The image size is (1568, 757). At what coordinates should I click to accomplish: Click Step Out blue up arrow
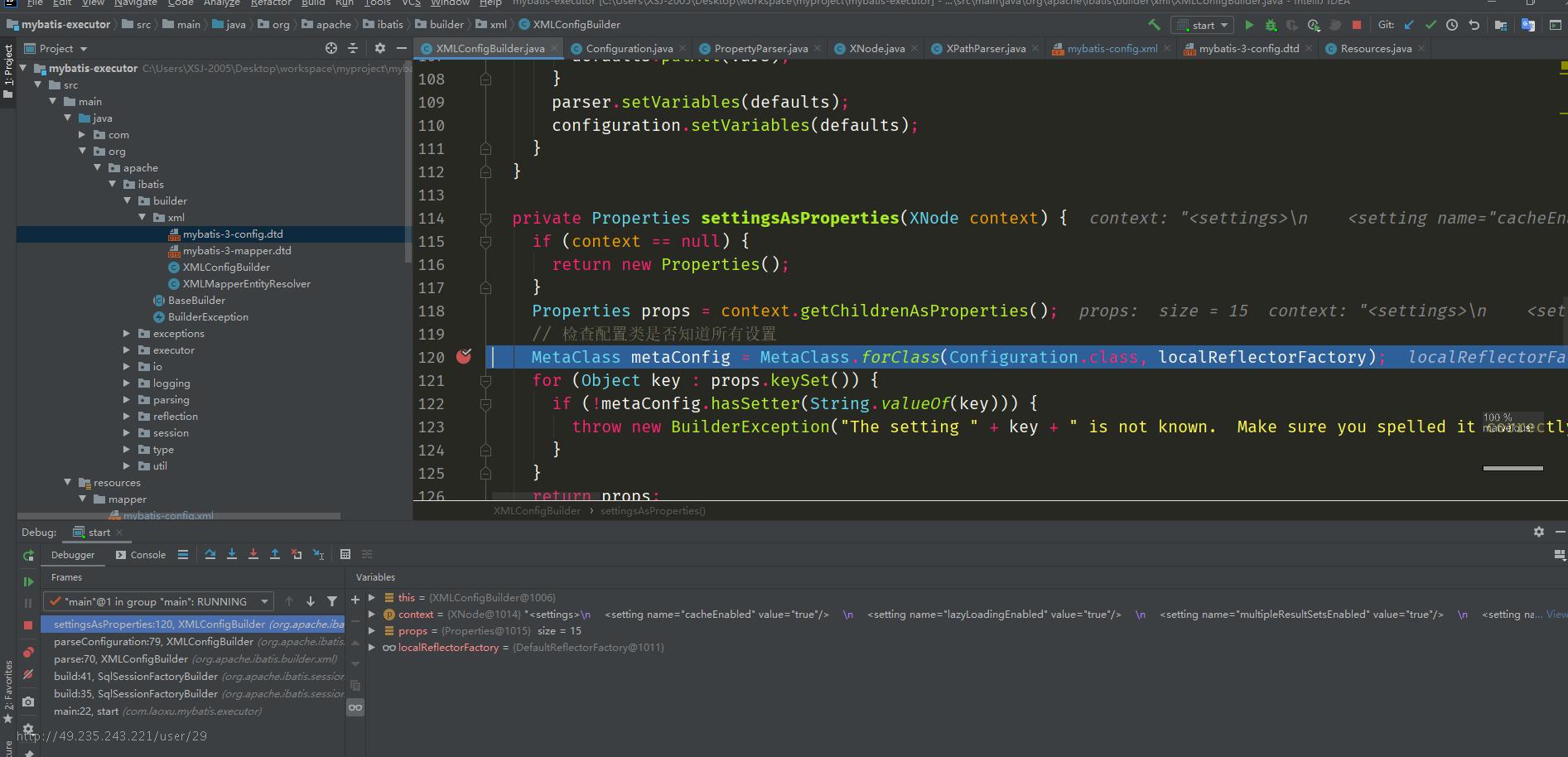tap(275, 554)
